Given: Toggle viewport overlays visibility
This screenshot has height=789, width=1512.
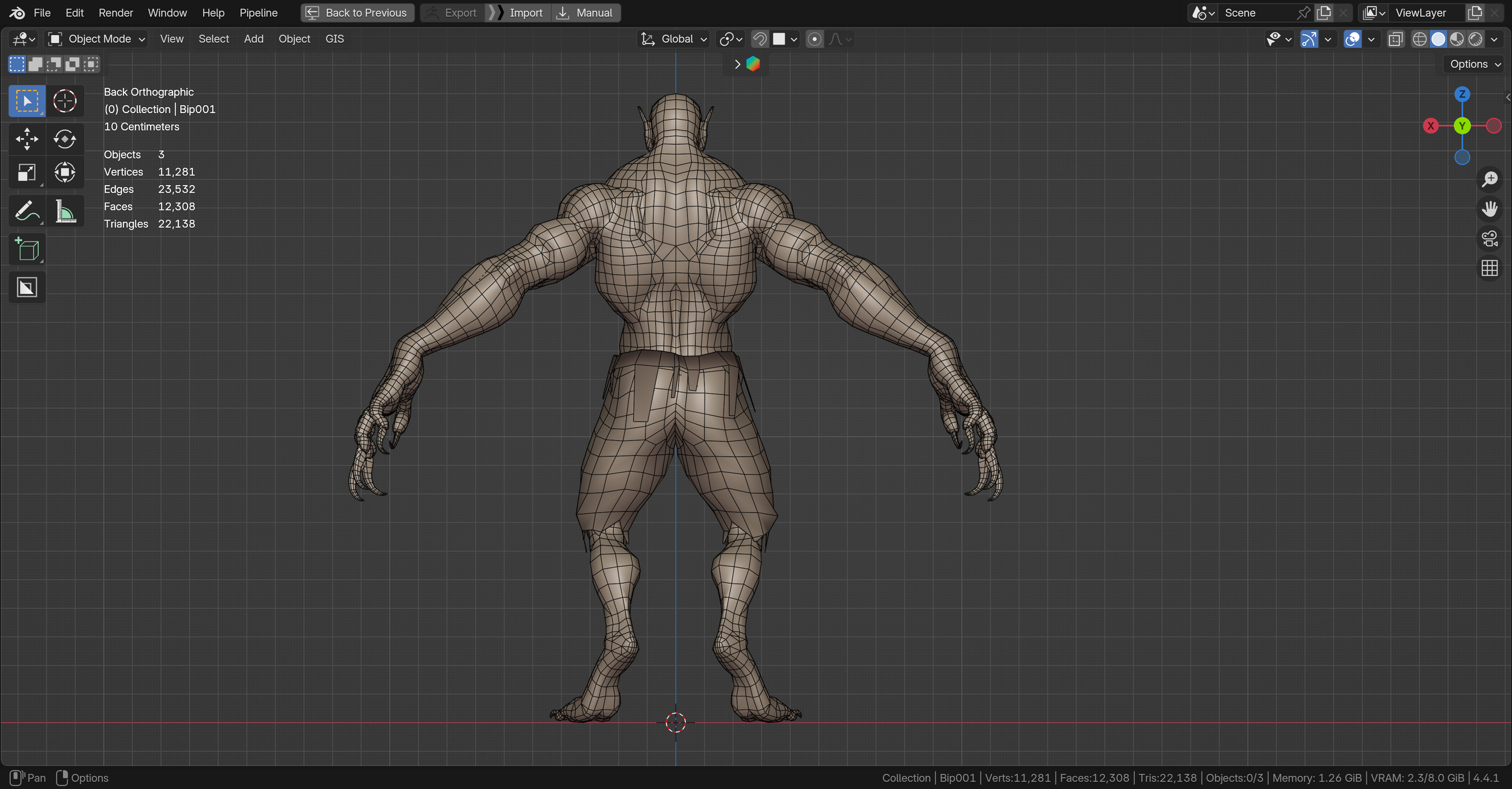Looking at the screenshot, I should (x=1352, y=39).
